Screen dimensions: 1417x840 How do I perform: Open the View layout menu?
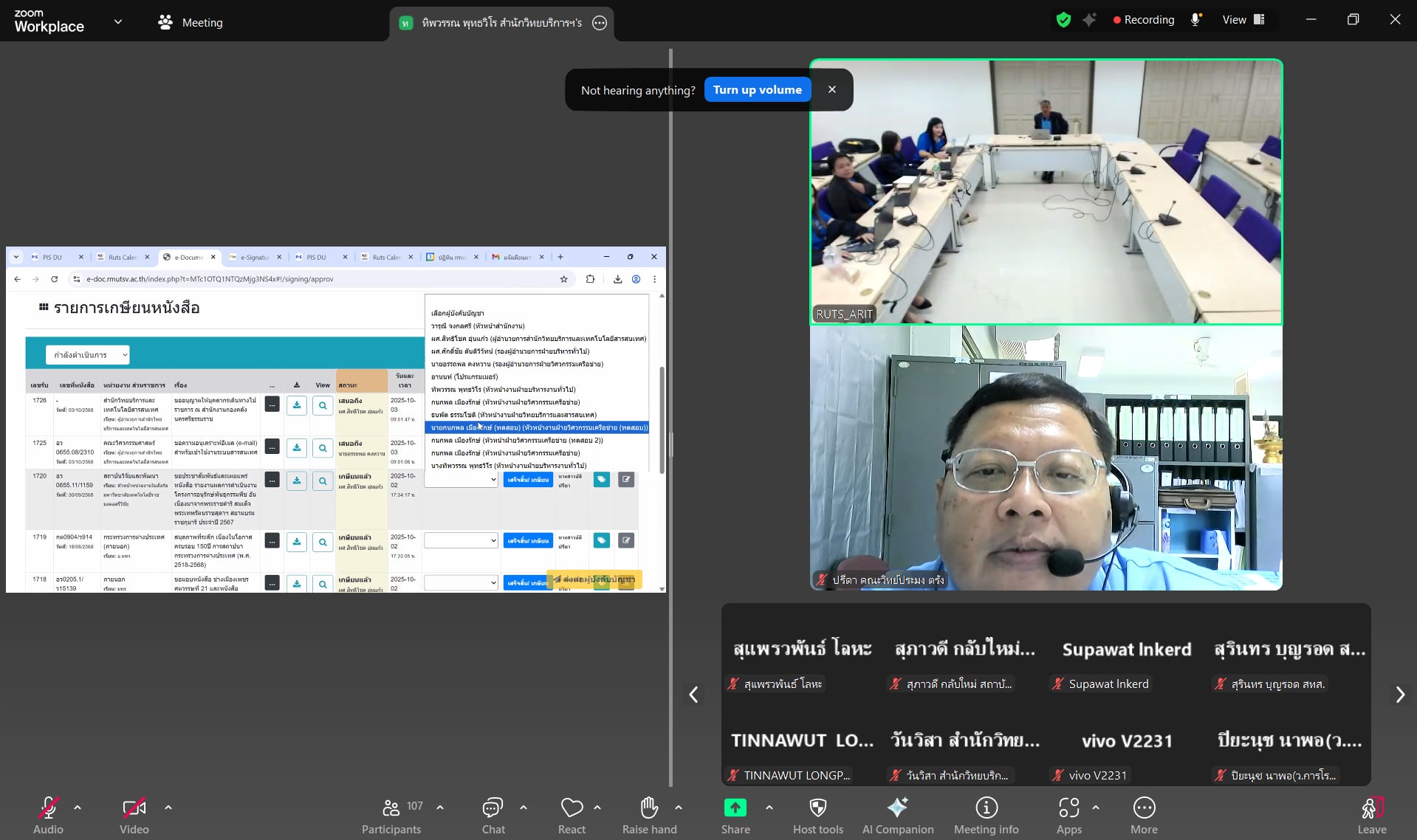pos(1243,20)
